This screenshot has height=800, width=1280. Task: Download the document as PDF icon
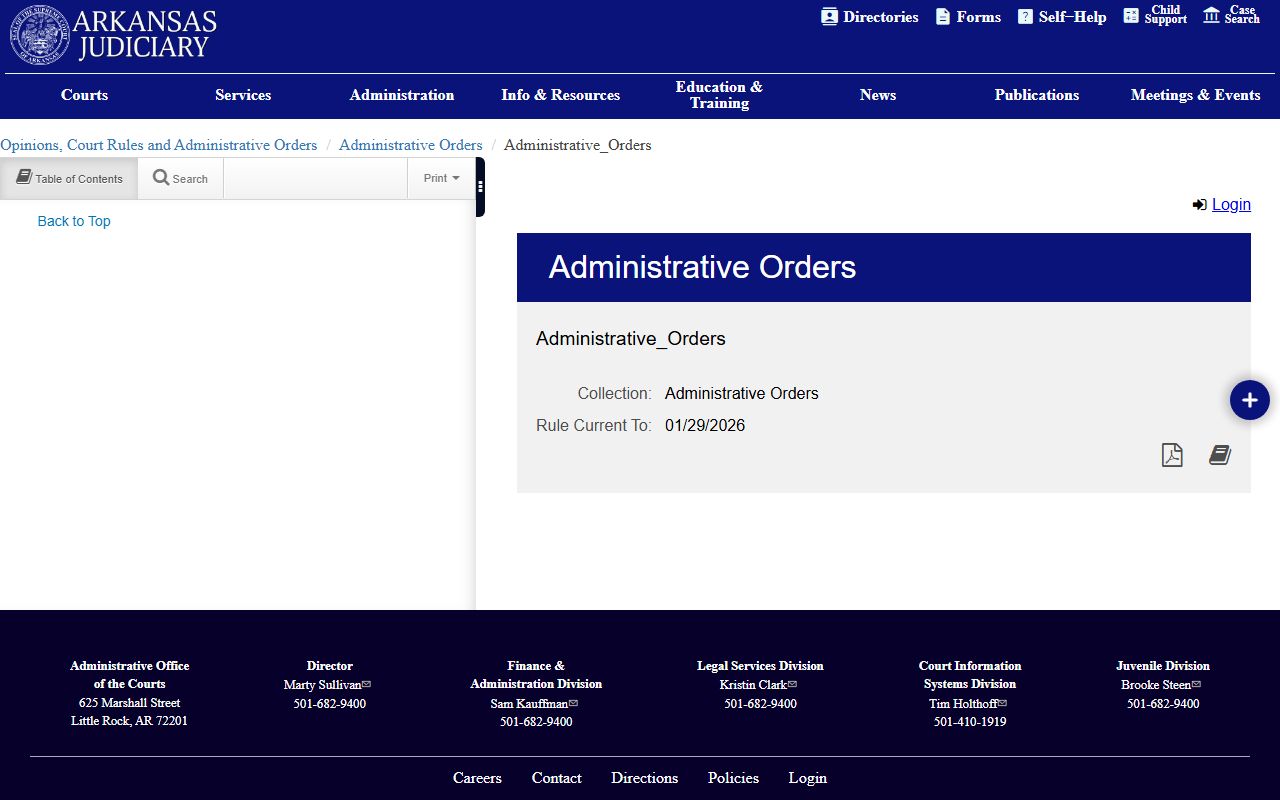click(x=1172, y=455)
